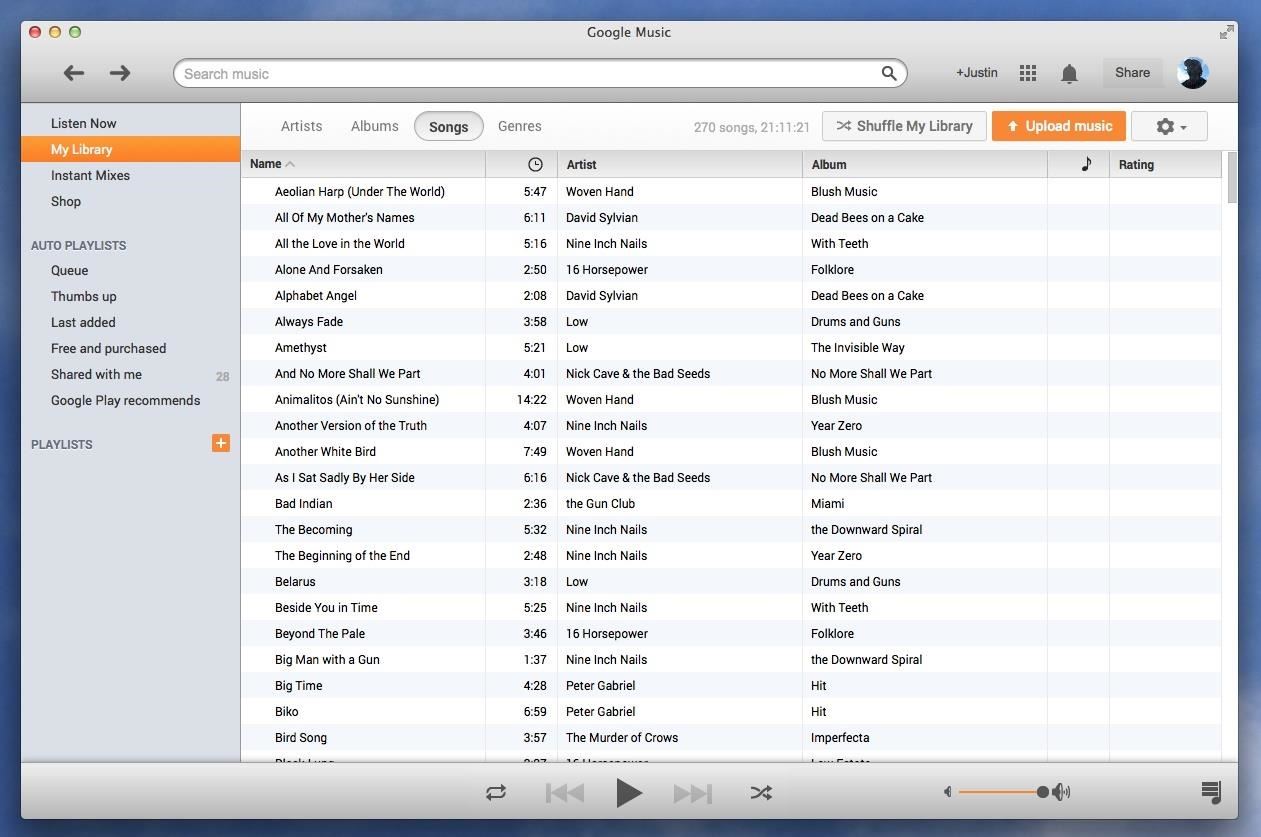The width and height of the screenshot is (1261, 837).
Task: Open the +Justin link
Action: [x=976, y=73]
